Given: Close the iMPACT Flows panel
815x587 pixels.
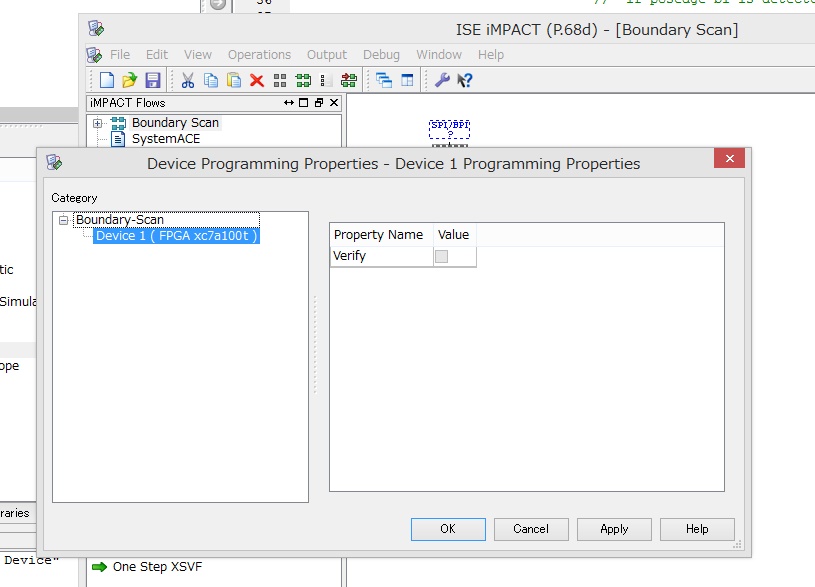Looking at the screenshot, I should click(x=334, y=103).
